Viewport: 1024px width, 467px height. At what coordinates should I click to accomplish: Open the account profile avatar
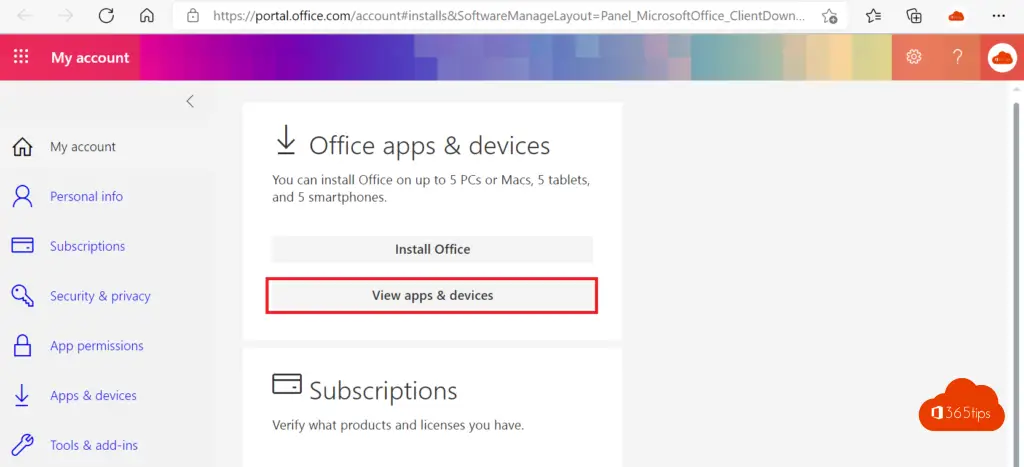1002,57
